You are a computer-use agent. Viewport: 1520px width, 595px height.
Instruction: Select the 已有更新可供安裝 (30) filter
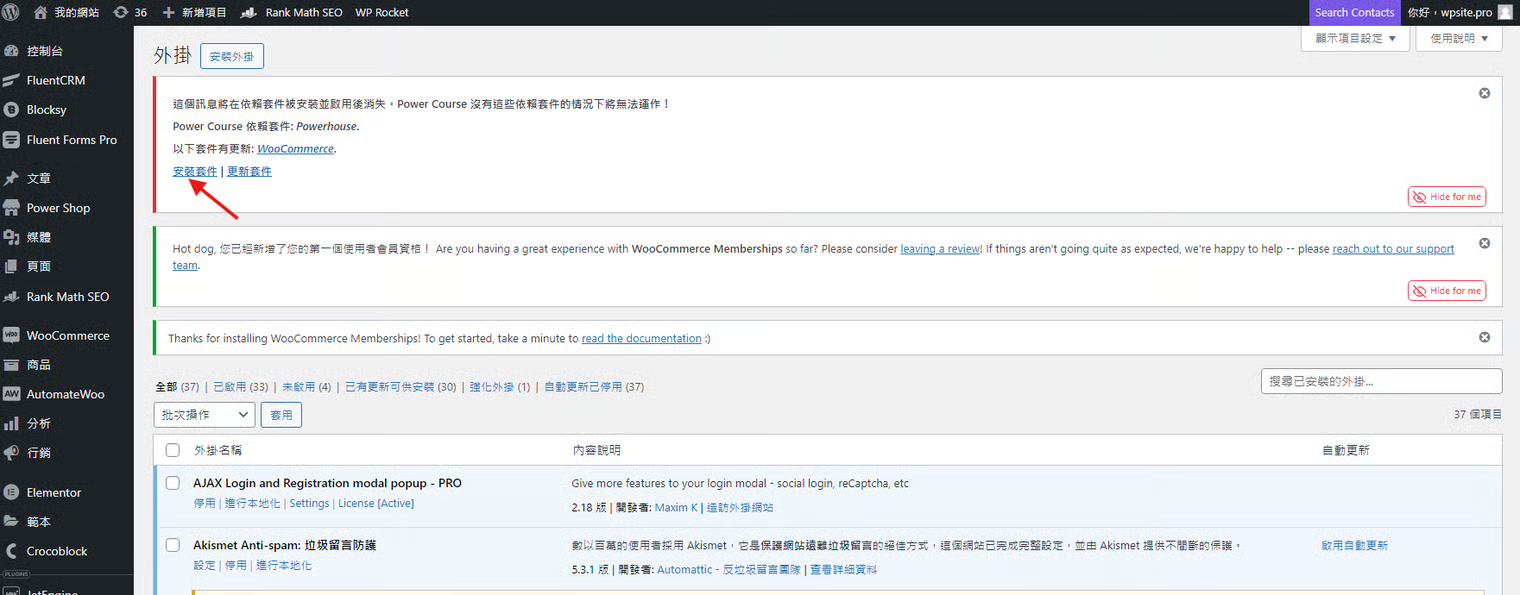(x=400, y=387)
